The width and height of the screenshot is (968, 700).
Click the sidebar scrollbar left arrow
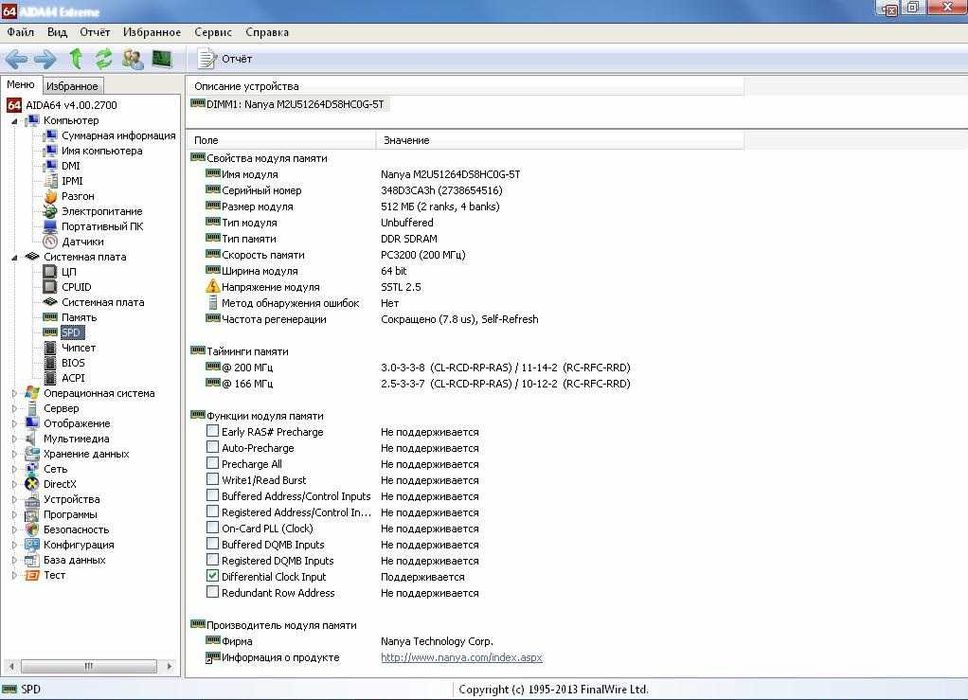(10, 667)
